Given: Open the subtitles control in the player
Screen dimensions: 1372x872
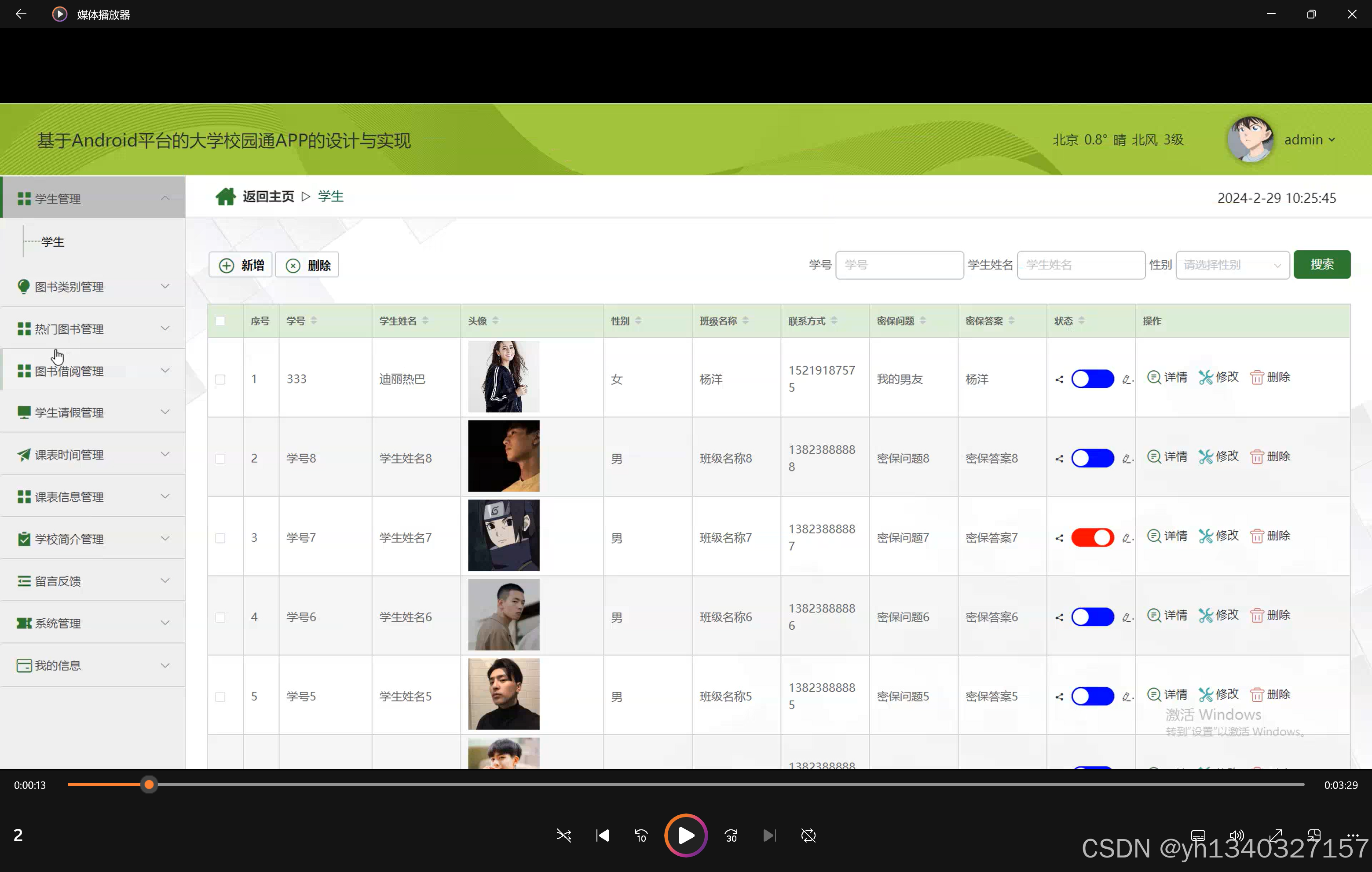Looking at the screenshot, I should point(1198,835).
